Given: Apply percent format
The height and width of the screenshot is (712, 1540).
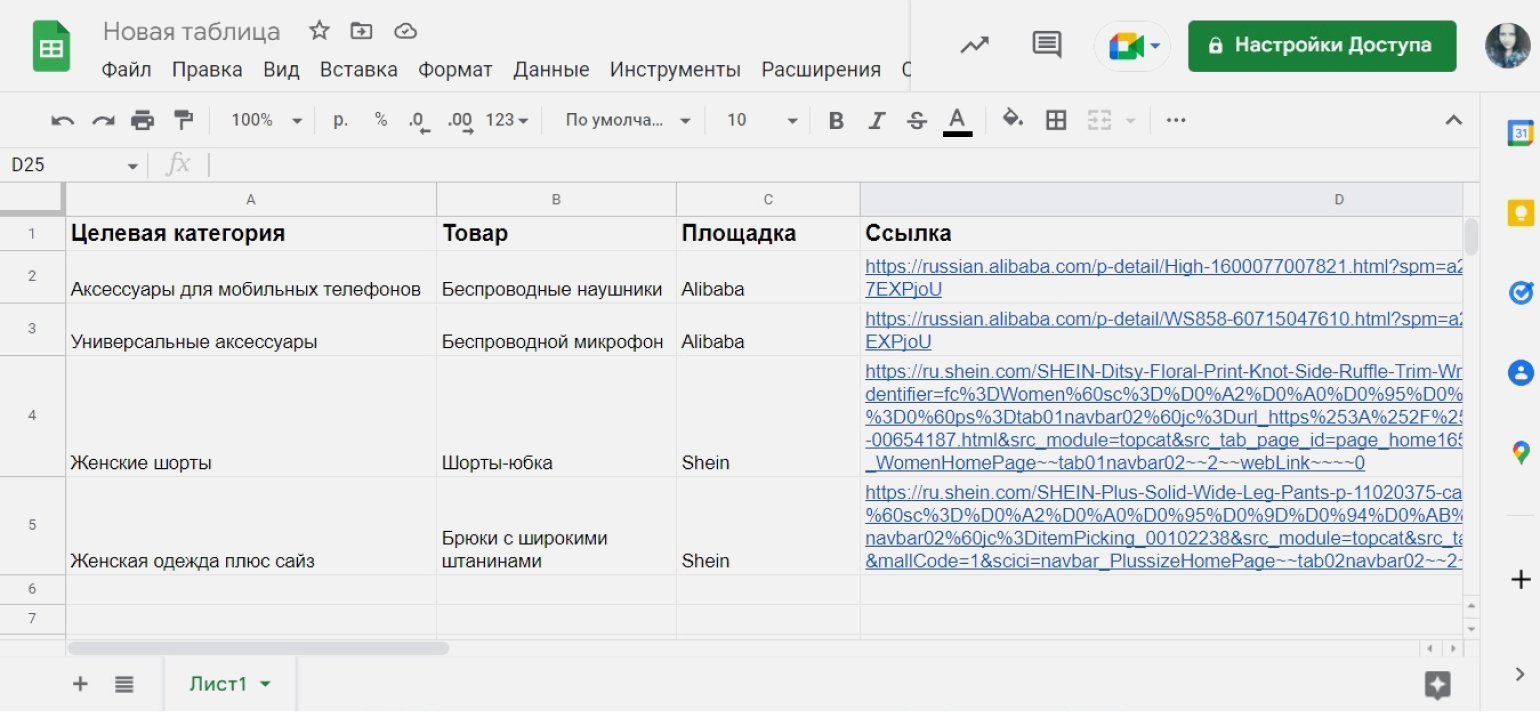Looking at the screenshot, I should tap(381, 120).
